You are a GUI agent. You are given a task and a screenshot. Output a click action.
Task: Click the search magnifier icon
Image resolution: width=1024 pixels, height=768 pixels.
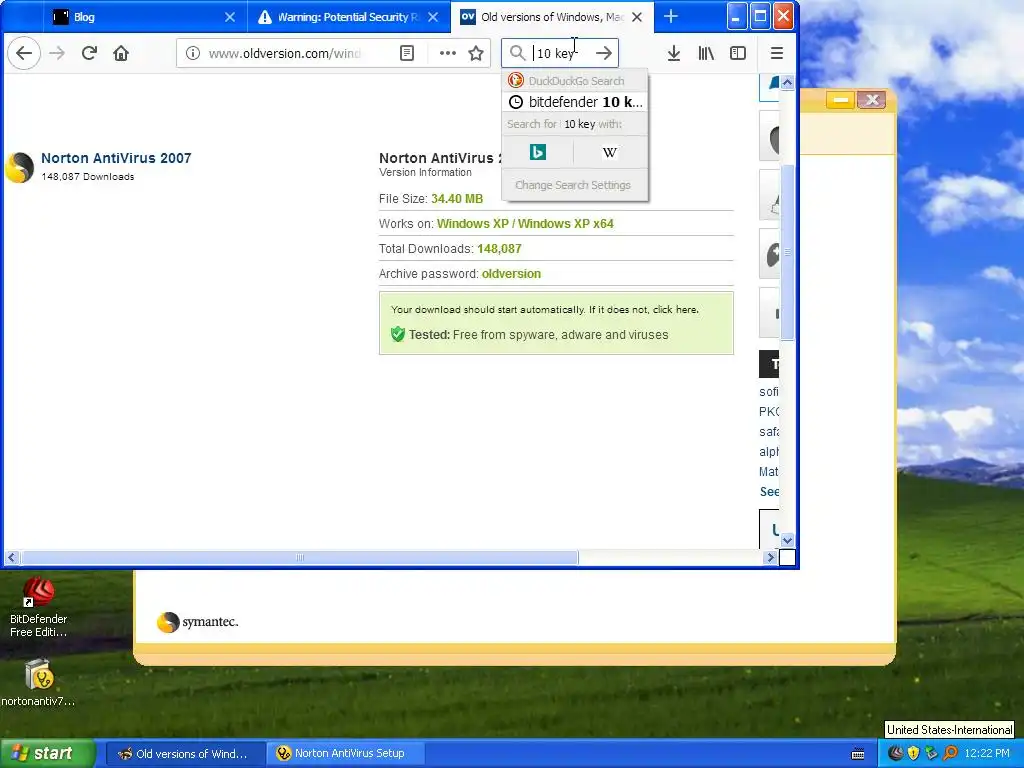point(517,53)
